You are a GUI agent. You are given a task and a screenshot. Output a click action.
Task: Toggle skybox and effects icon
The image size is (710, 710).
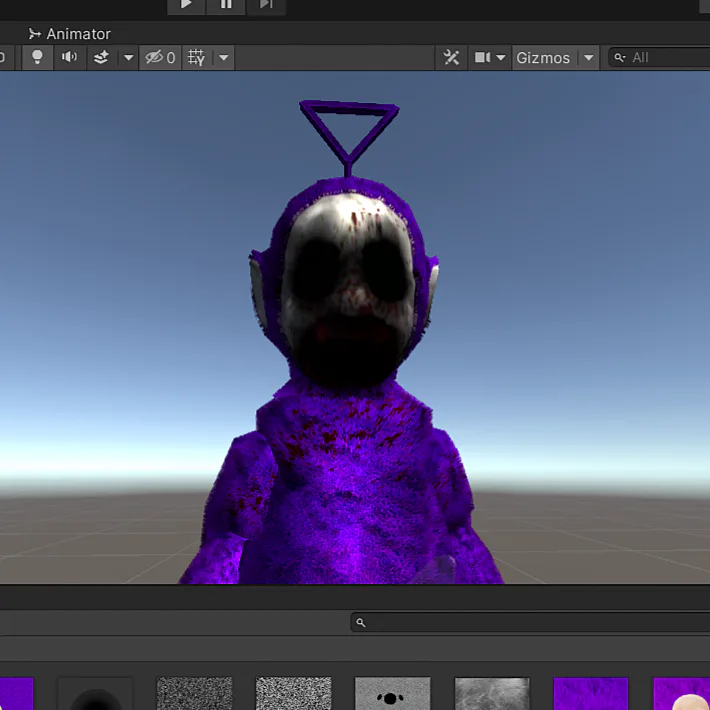[x=101, y=58]
